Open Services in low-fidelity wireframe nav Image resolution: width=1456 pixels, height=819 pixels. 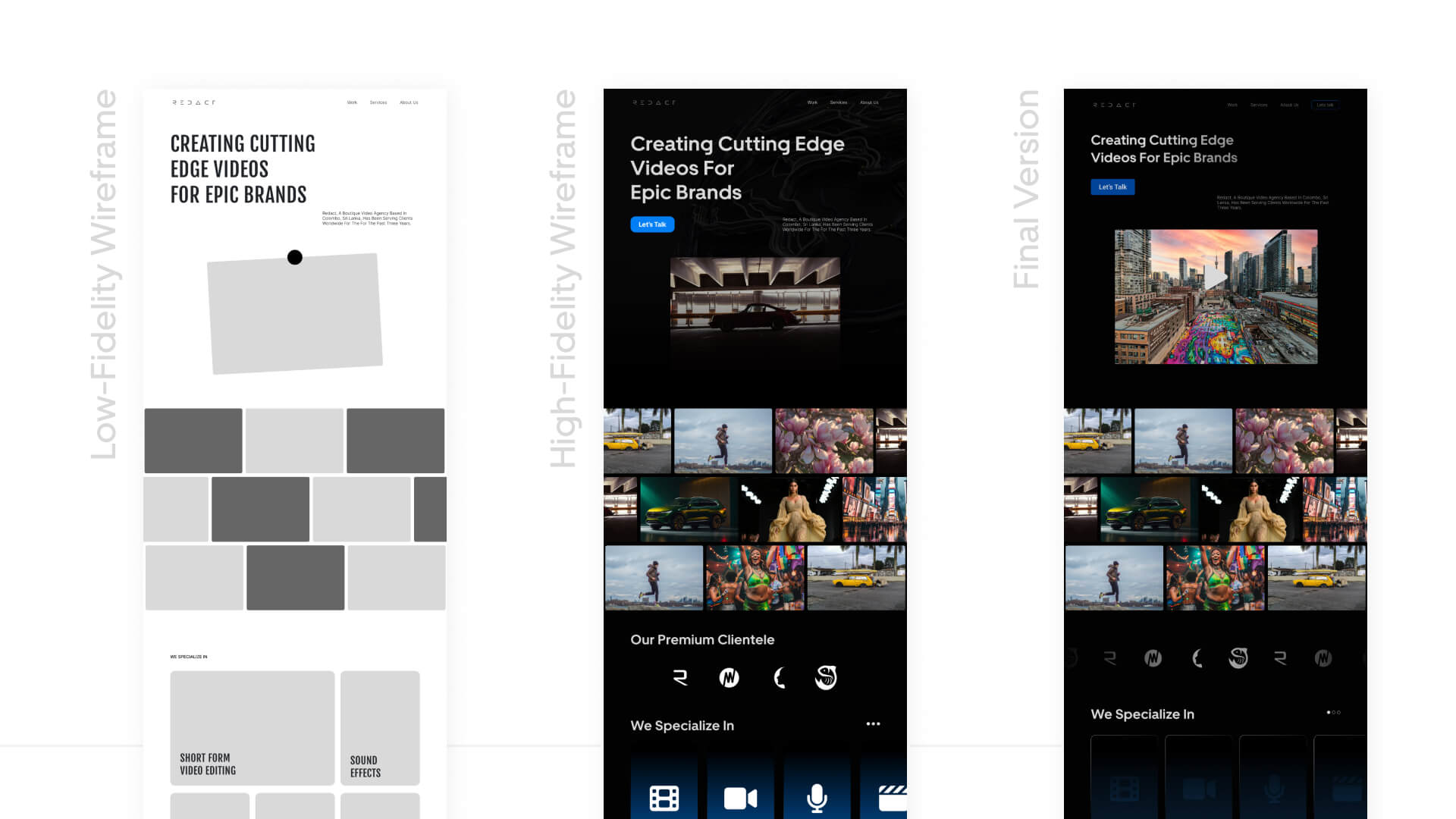click(x=378, y=102)
